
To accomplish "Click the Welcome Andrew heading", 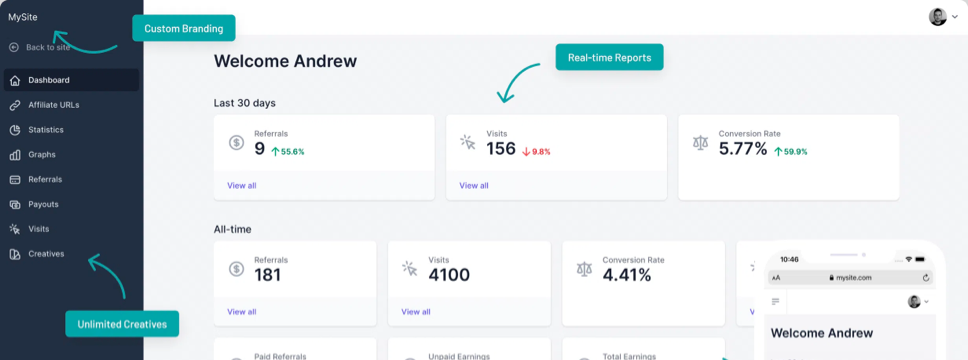I will point(285,61).
